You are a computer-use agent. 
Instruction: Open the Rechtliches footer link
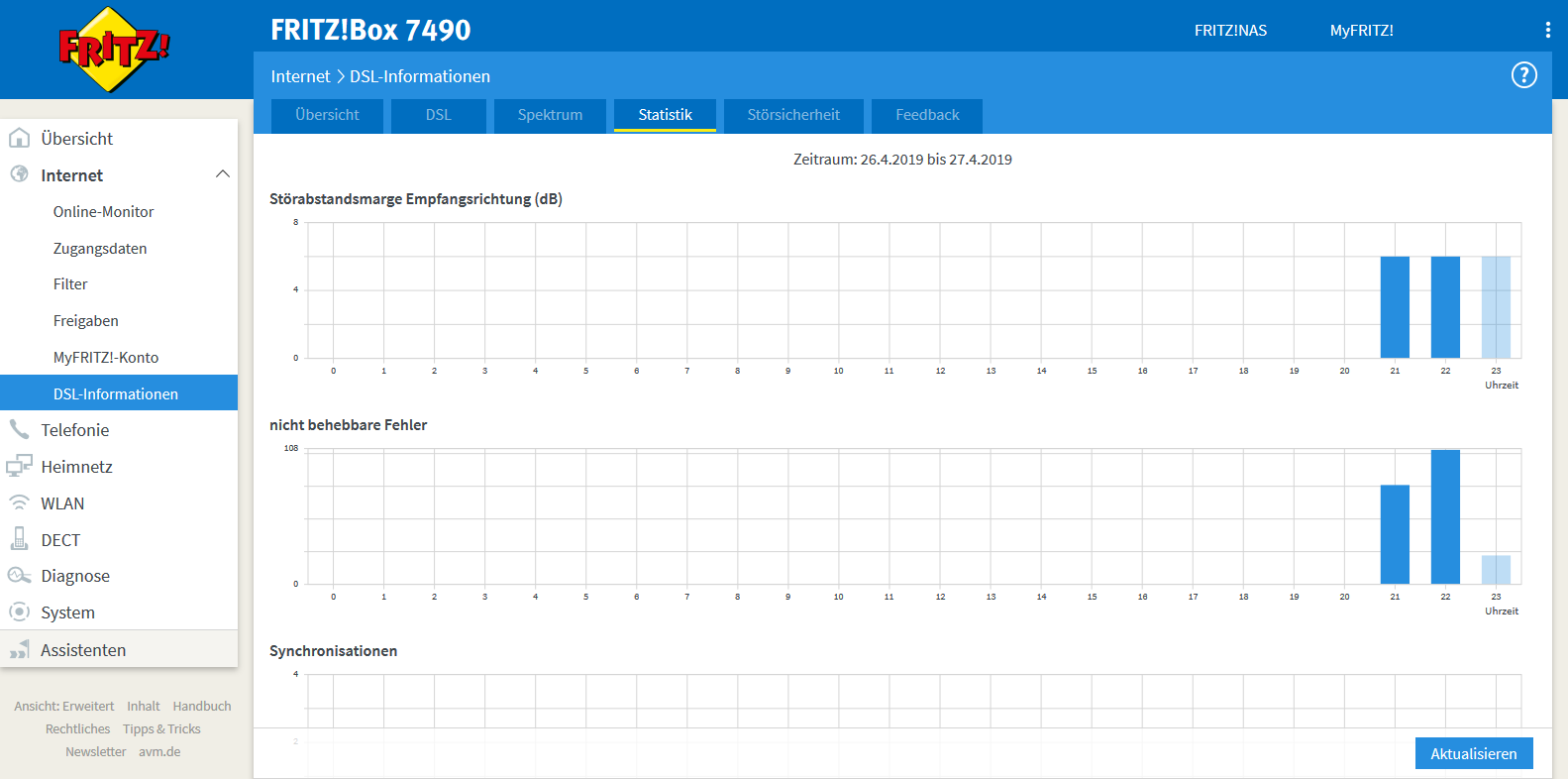(77, 728)
